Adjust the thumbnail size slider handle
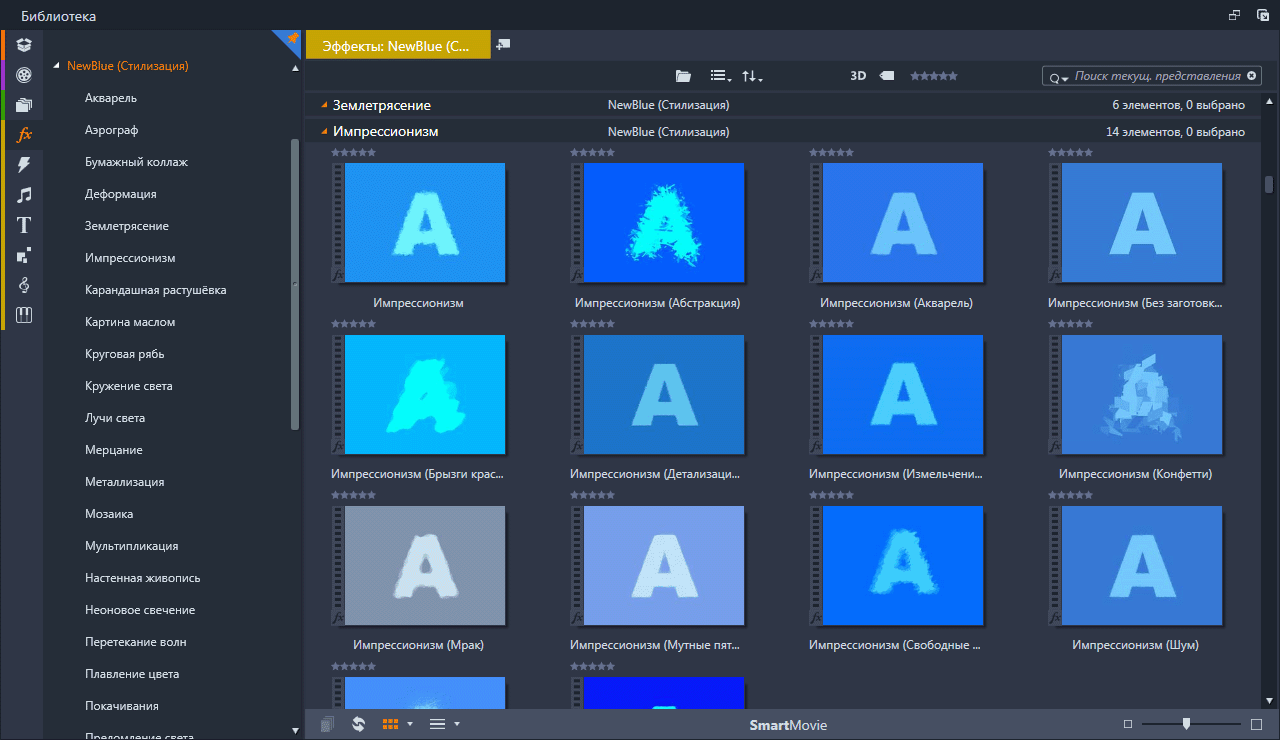This screenshot has width=1280, height=740. click(1186, 723)
